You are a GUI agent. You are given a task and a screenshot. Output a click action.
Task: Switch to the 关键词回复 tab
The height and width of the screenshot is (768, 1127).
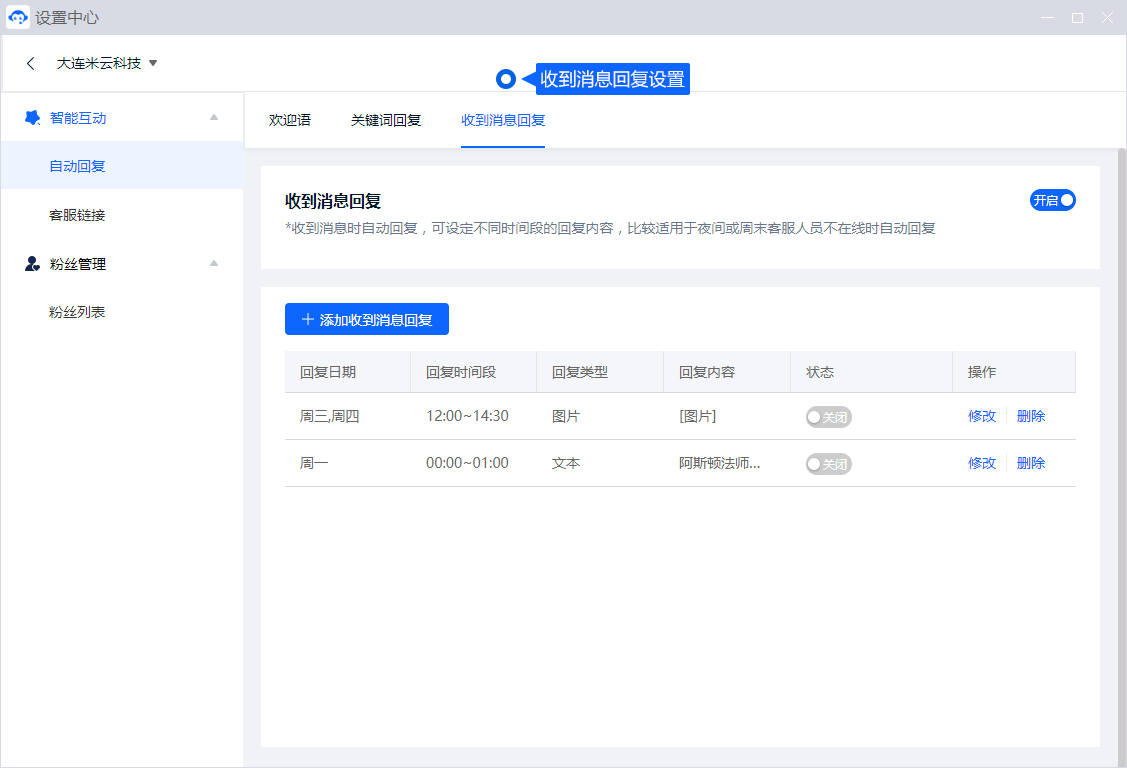coord(386,120)
